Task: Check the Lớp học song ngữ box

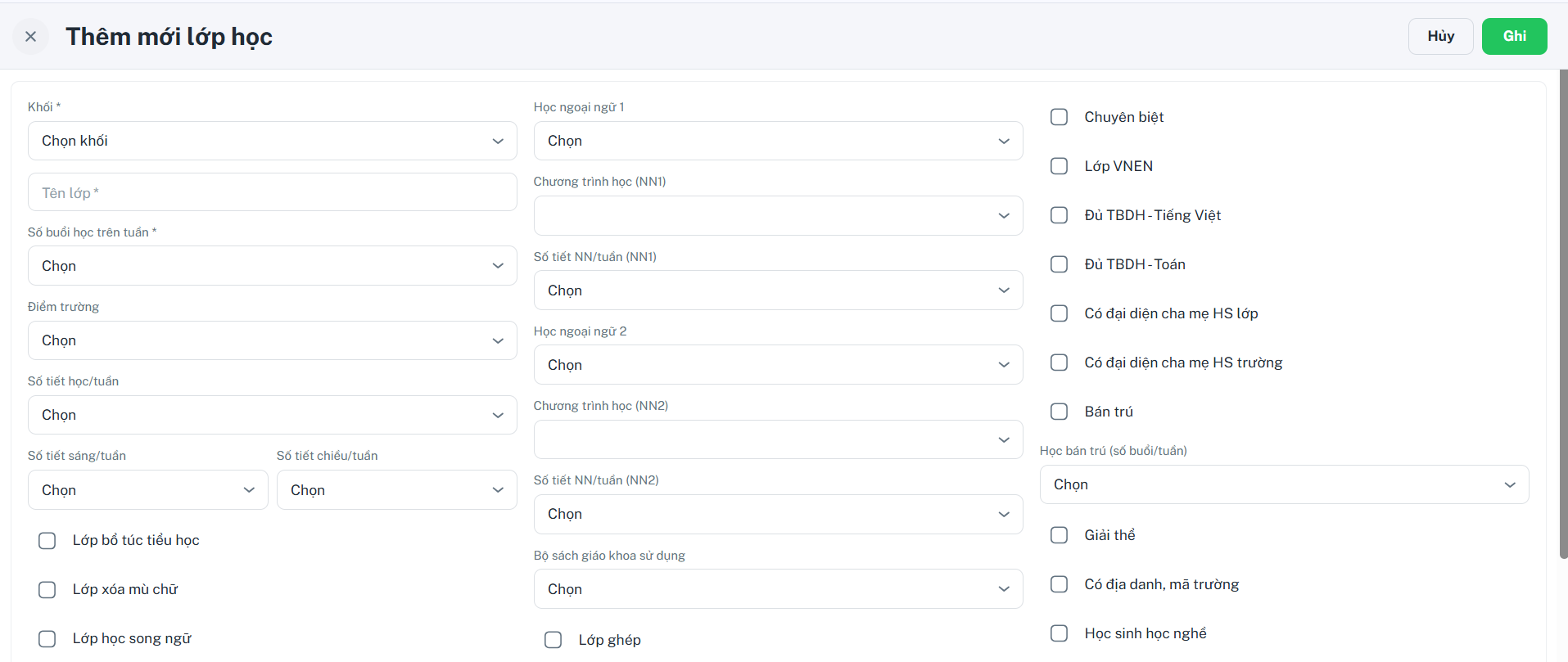Action: [x=47, y=639]
